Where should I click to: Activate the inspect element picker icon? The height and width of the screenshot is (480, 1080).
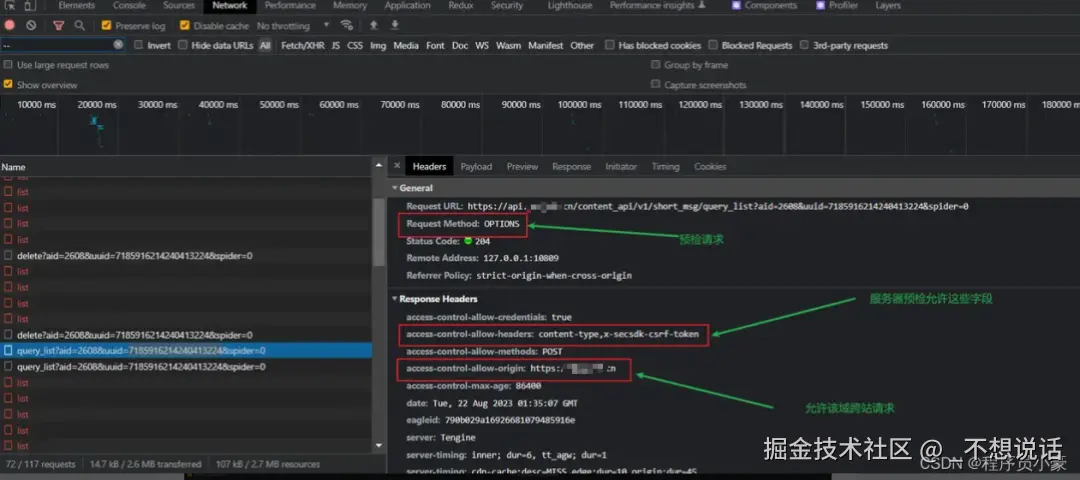pyautogui.click(x=10, y=6)
